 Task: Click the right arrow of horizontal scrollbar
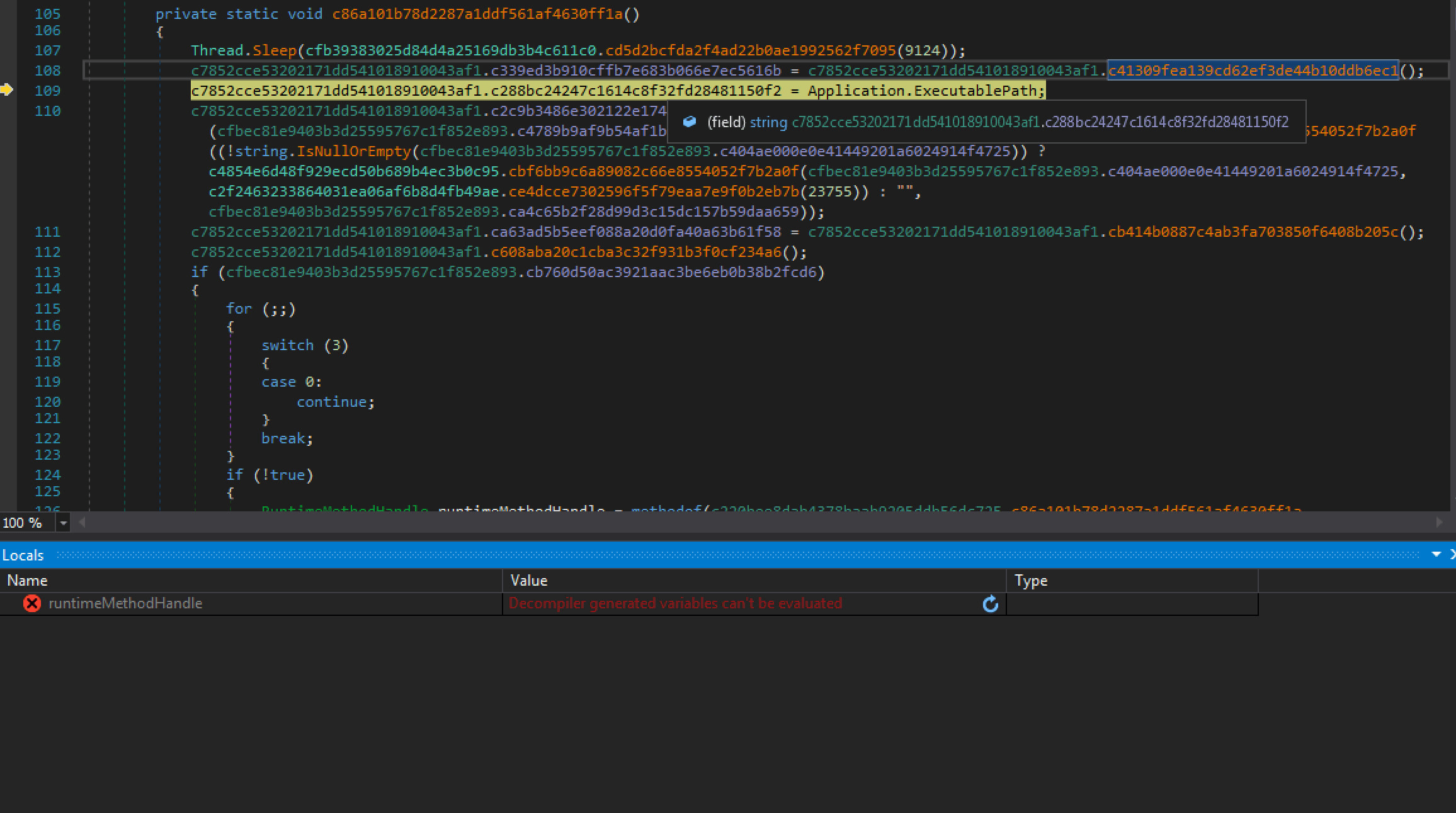pyautogui.click(x=1439, y=522)
